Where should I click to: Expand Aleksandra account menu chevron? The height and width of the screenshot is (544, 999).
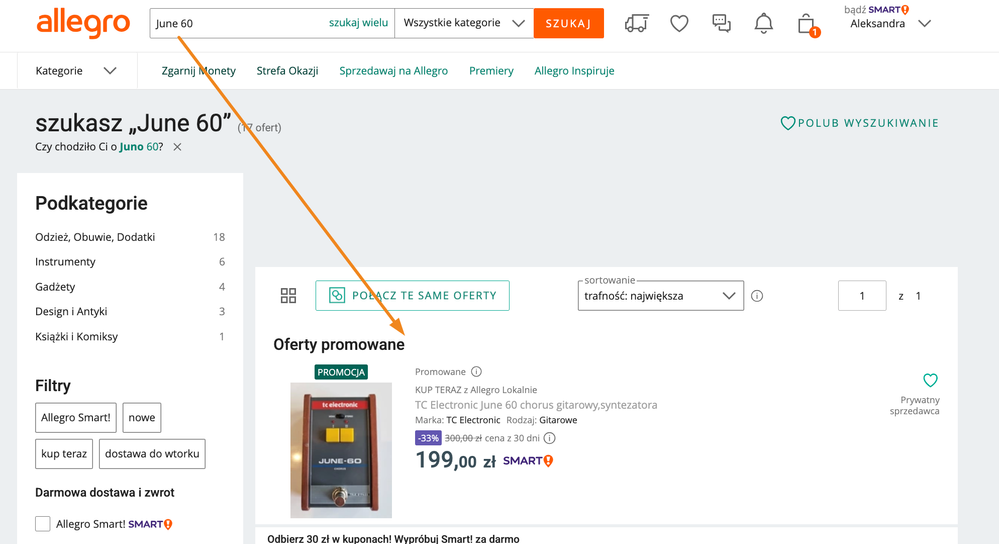pyautogui.click(x=924, y=24)
